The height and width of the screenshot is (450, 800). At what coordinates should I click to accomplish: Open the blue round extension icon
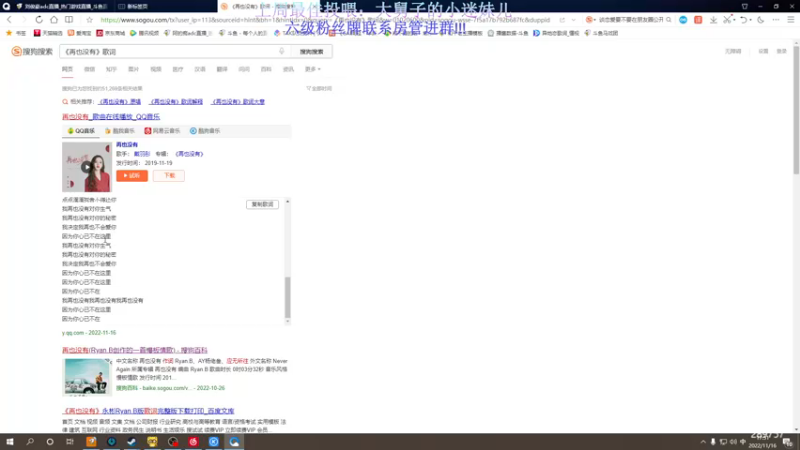pyautogui.click(x=683, y=20)
